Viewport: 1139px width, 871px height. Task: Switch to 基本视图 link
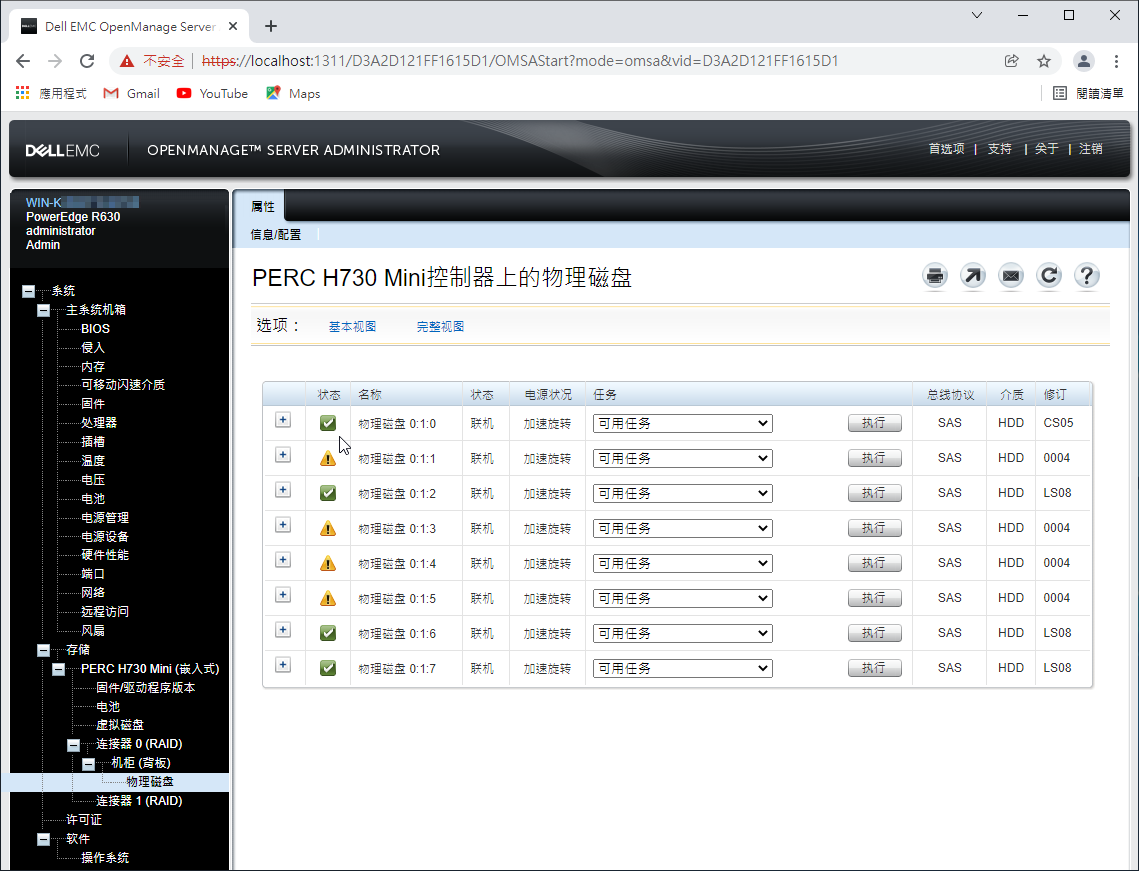click(352, 327)
